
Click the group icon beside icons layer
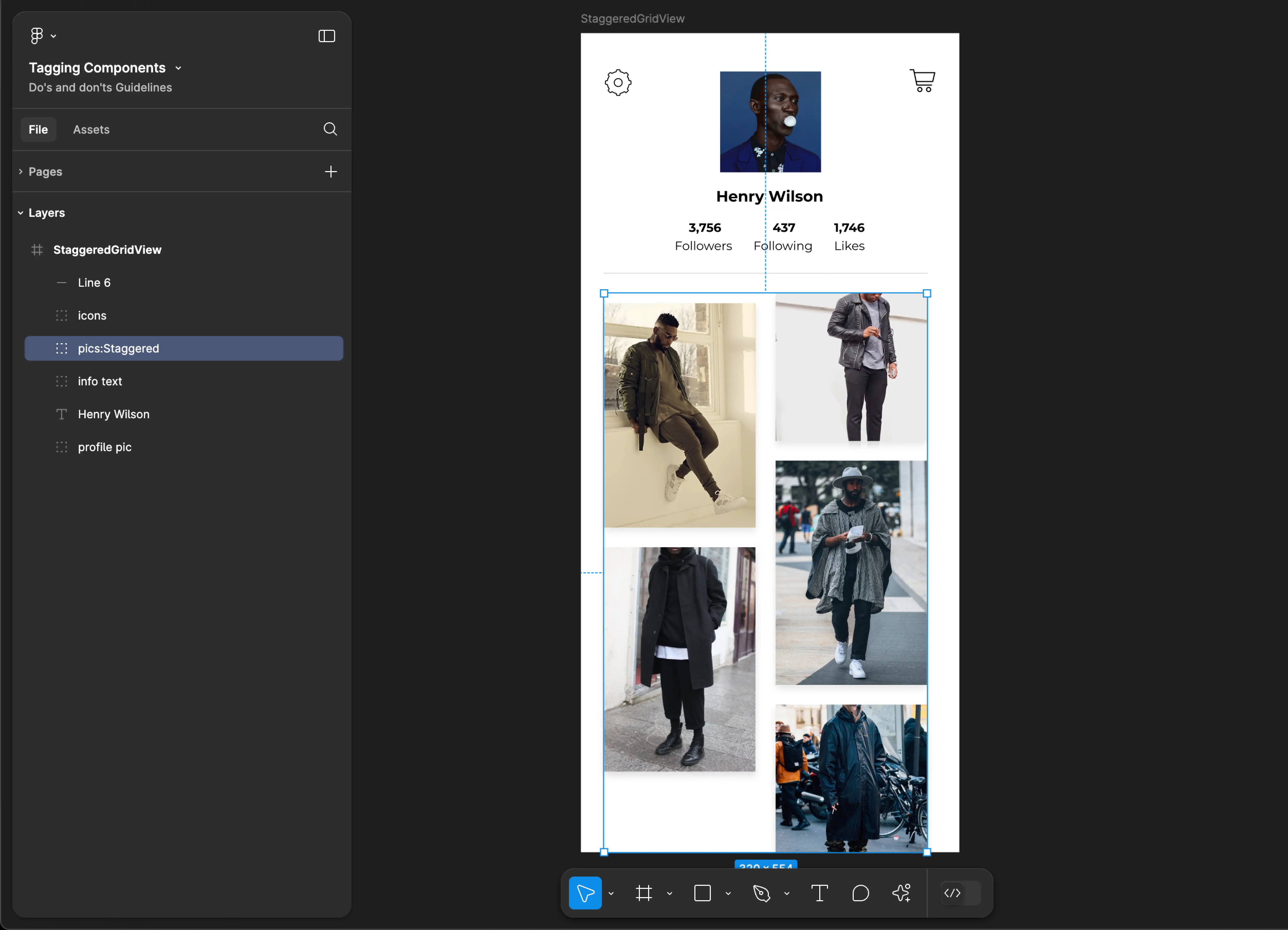point(61,316)
